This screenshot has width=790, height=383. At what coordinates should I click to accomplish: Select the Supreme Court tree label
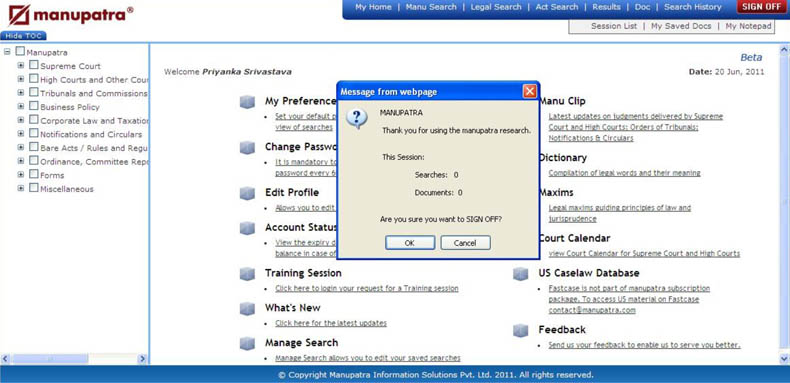(71, 66)
